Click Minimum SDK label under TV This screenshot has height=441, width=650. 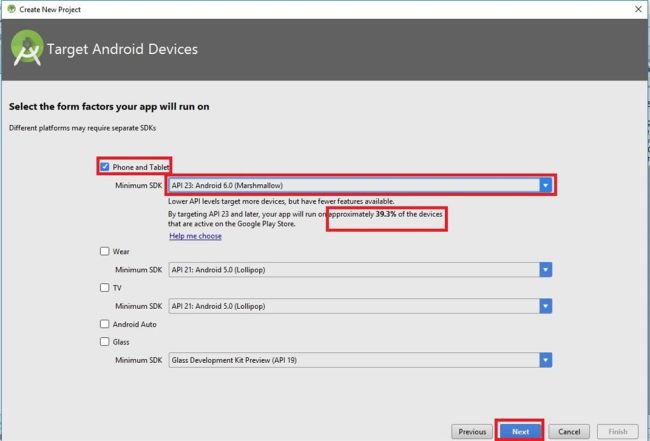pyautogui.click(x=138, y=306)
